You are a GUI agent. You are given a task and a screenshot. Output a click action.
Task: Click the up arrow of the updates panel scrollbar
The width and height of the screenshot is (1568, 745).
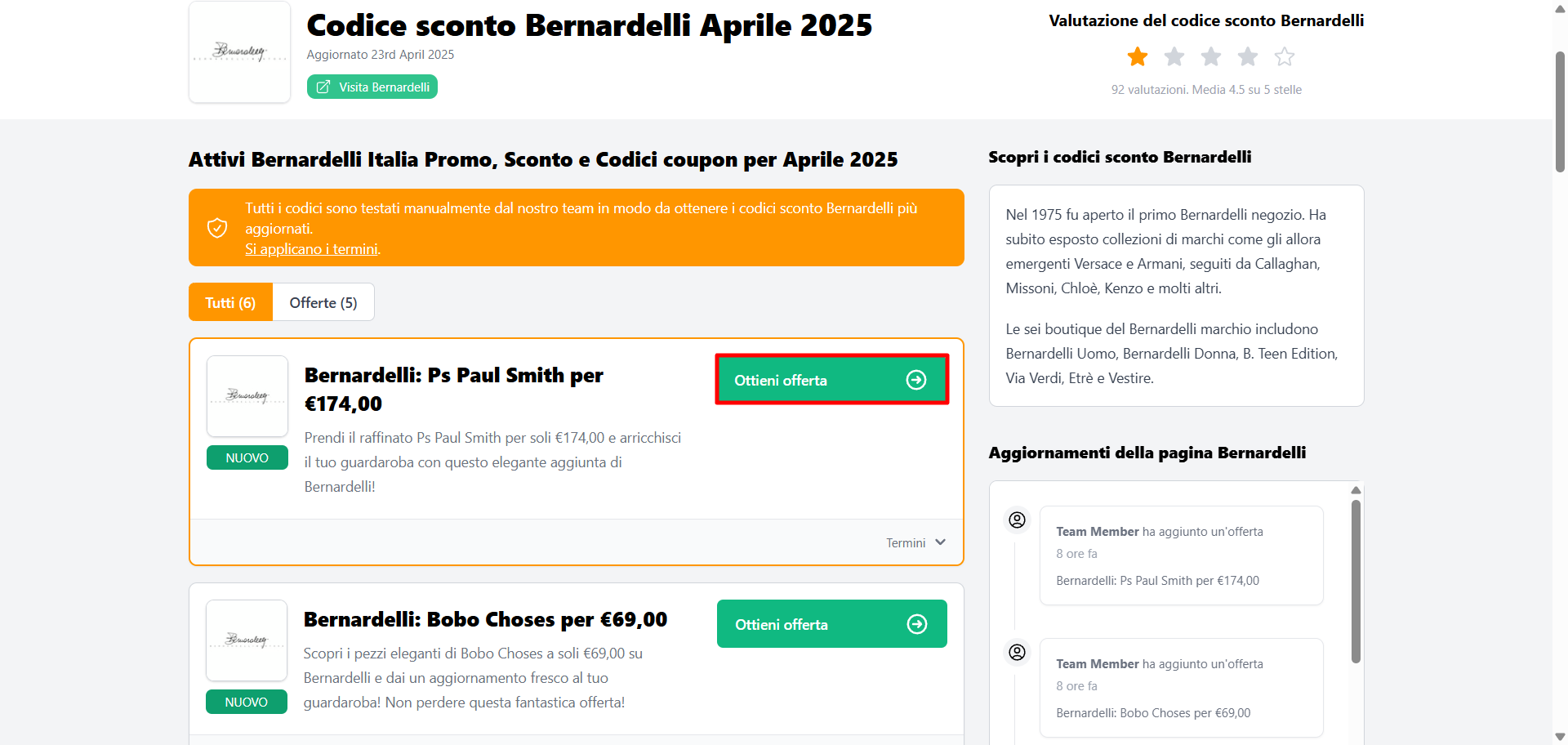1356,490
